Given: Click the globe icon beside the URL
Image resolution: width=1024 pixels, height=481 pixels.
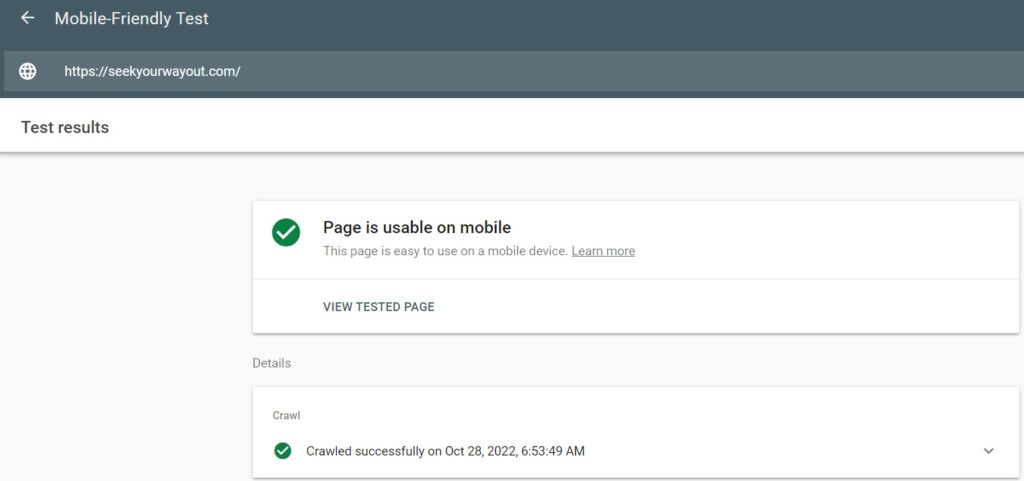Looking at the screenshot, I should coord(27,71).
